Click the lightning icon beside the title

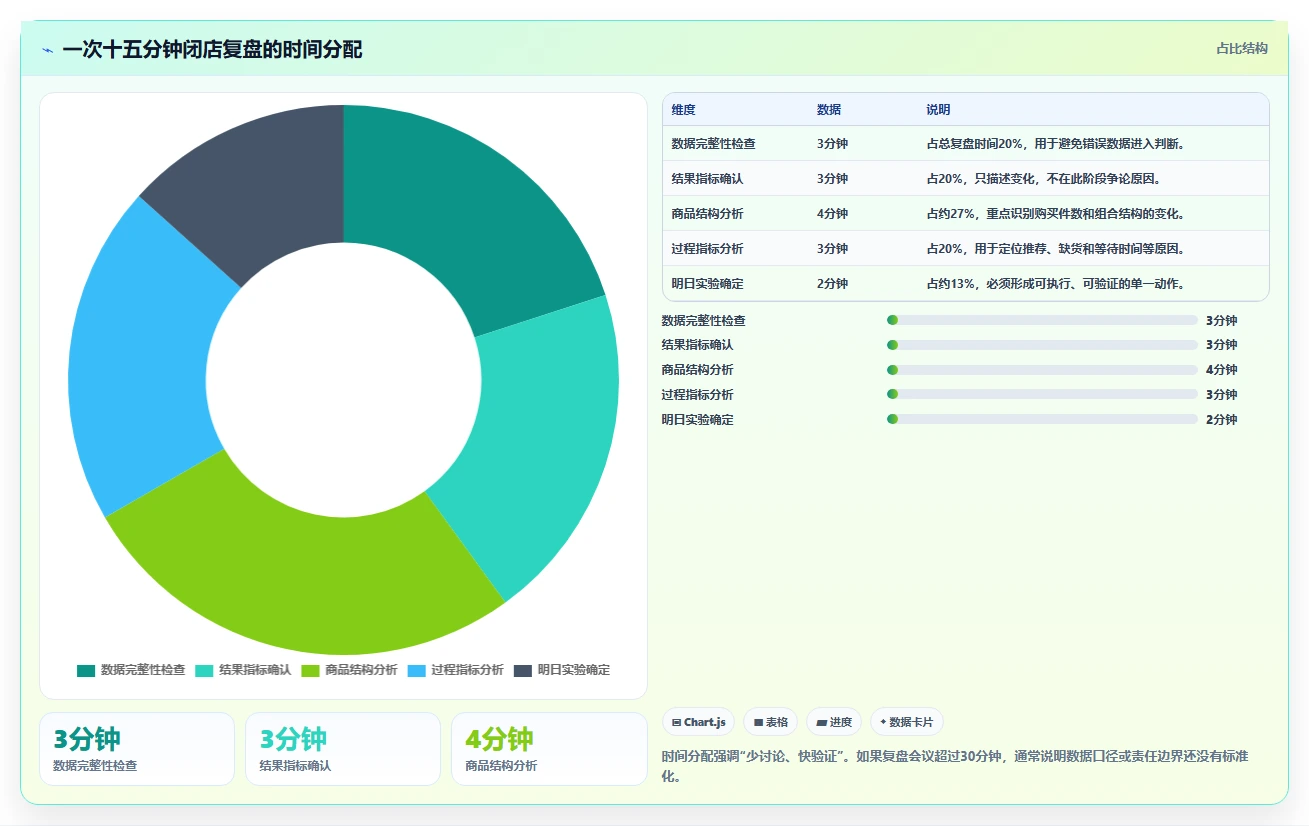point(47,50)
